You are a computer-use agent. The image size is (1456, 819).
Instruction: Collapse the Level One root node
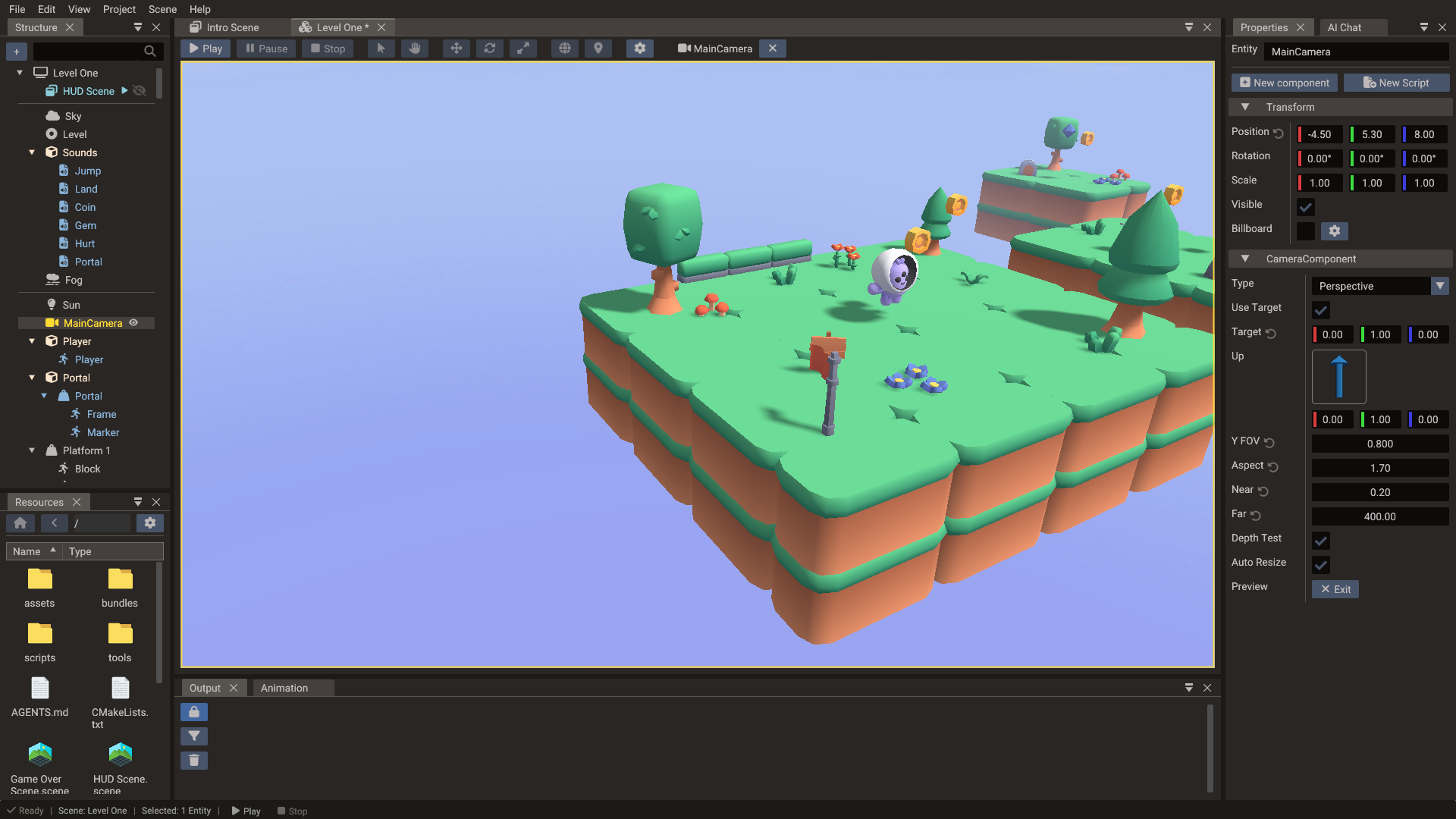click(20, 73)
